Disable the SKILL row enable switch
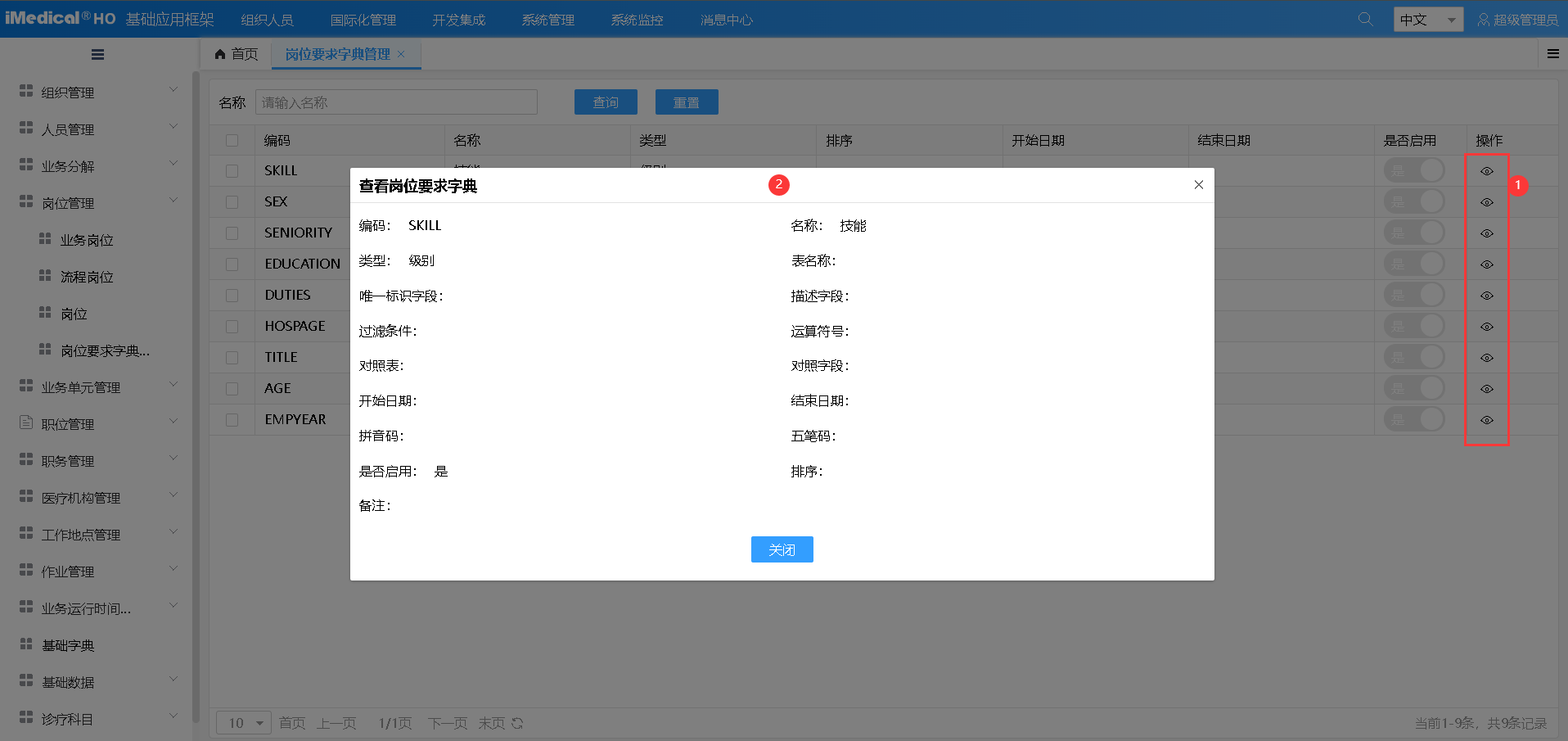This screenshot has width=1568, height=741. (x=1415, y=169)
